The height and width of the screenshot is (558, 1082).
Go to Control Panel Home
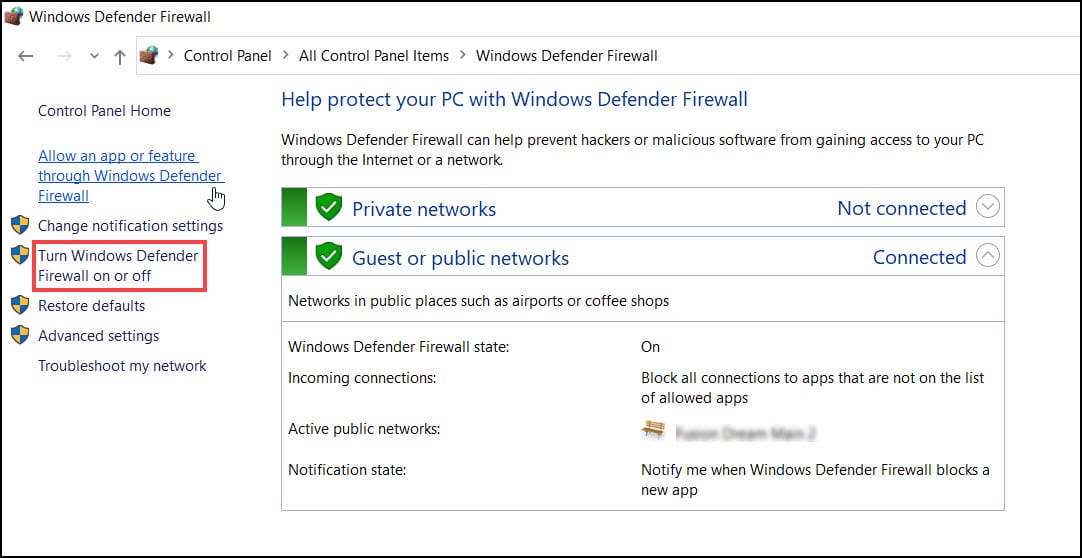[x=104, y=110]
